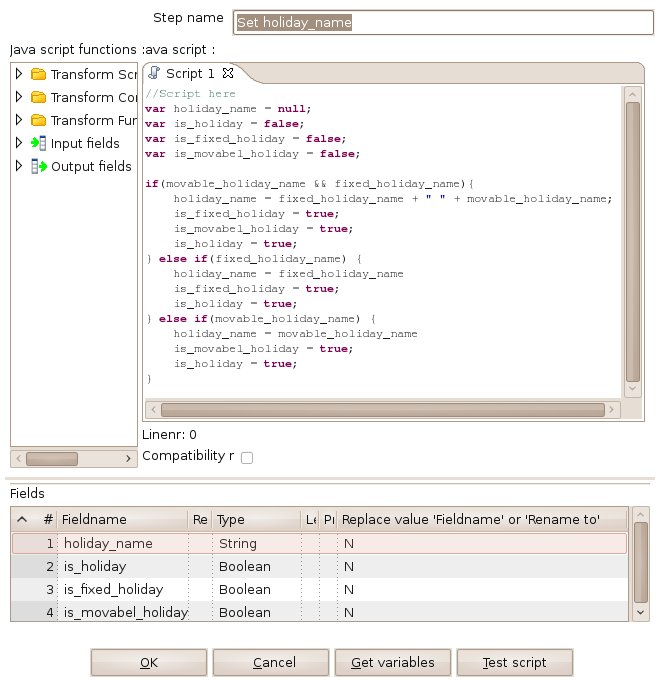
Task: Click the script editor vertical scrollbar thumb
Action: [633, 242]
